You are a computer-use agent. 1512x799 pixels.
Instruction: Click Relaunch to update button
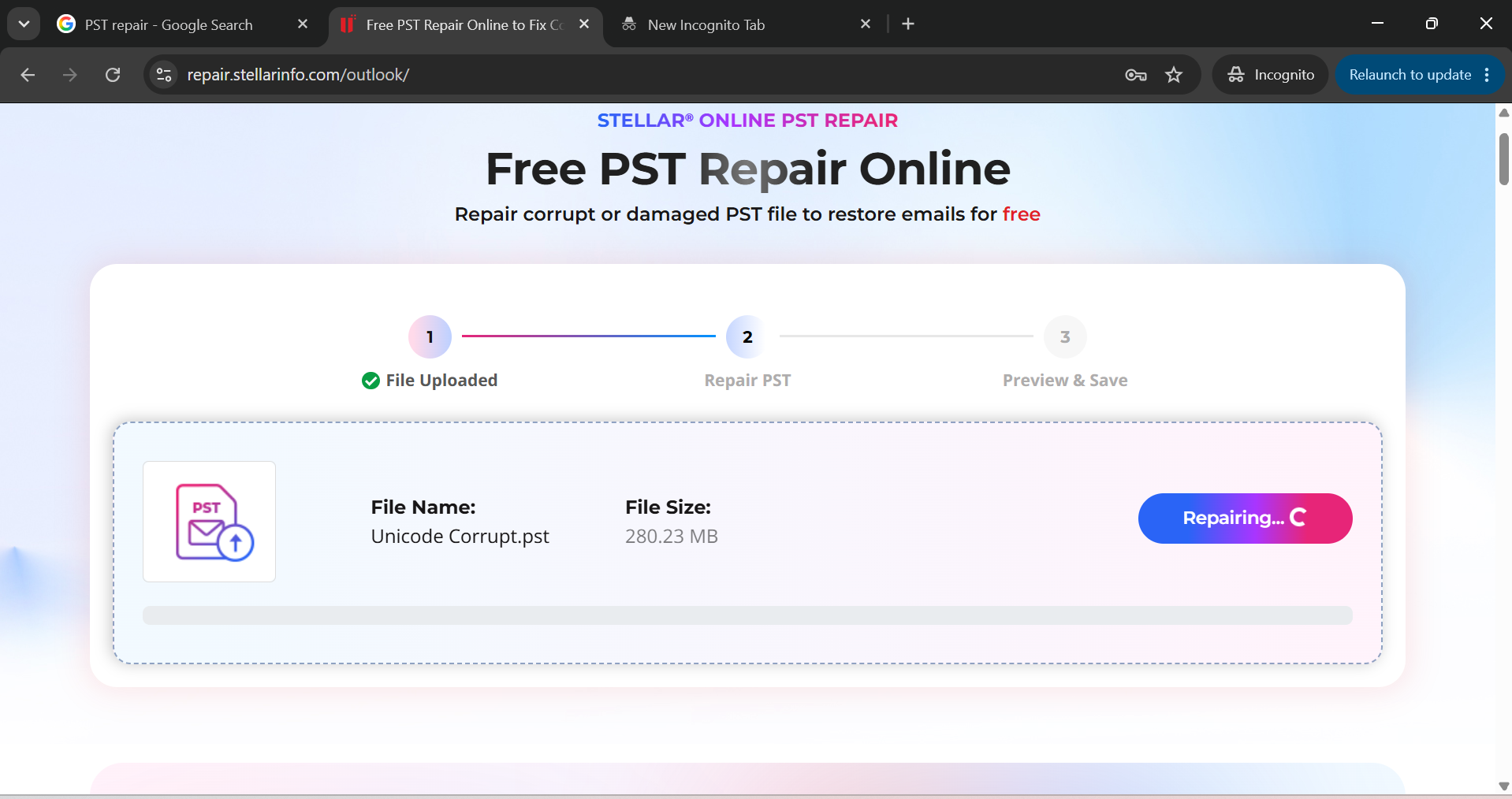pyautogui.click(x=1410, y=75)
